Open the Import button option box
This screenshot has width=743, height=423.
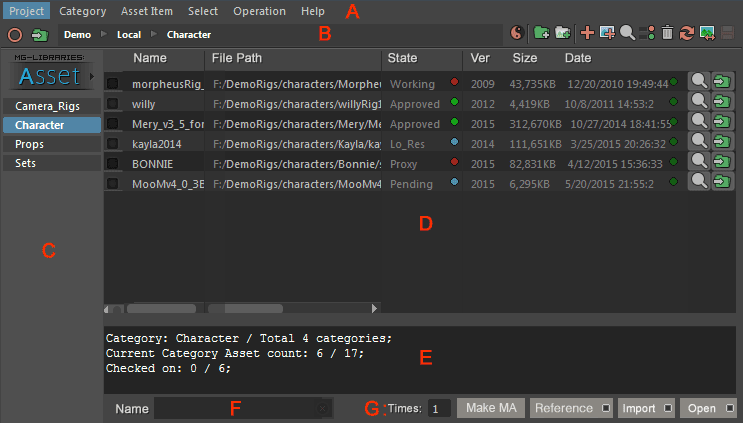click(x=668, y=408)
